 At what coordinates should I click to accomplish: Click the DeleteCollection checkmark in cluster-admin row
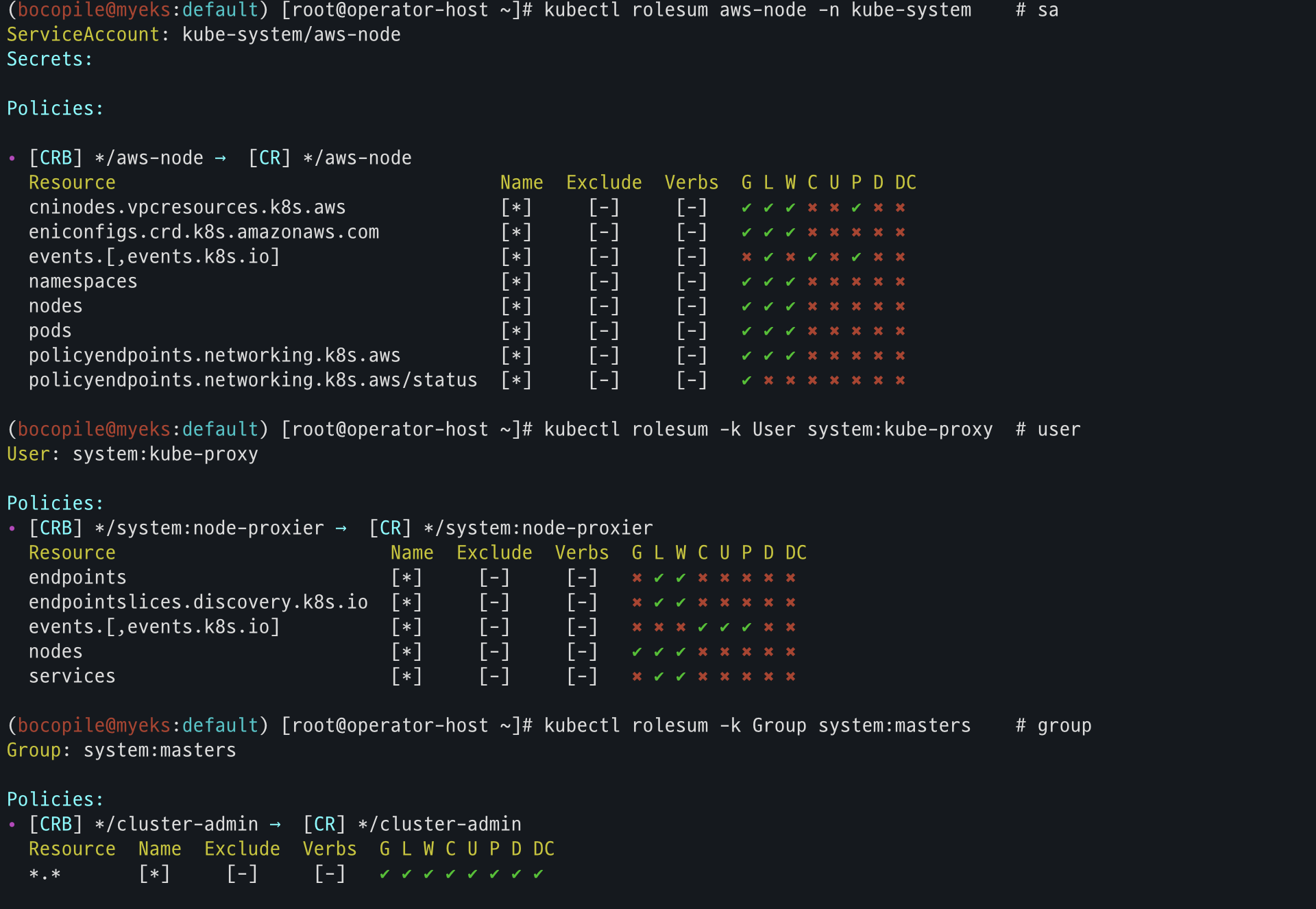tap(538, 874)
